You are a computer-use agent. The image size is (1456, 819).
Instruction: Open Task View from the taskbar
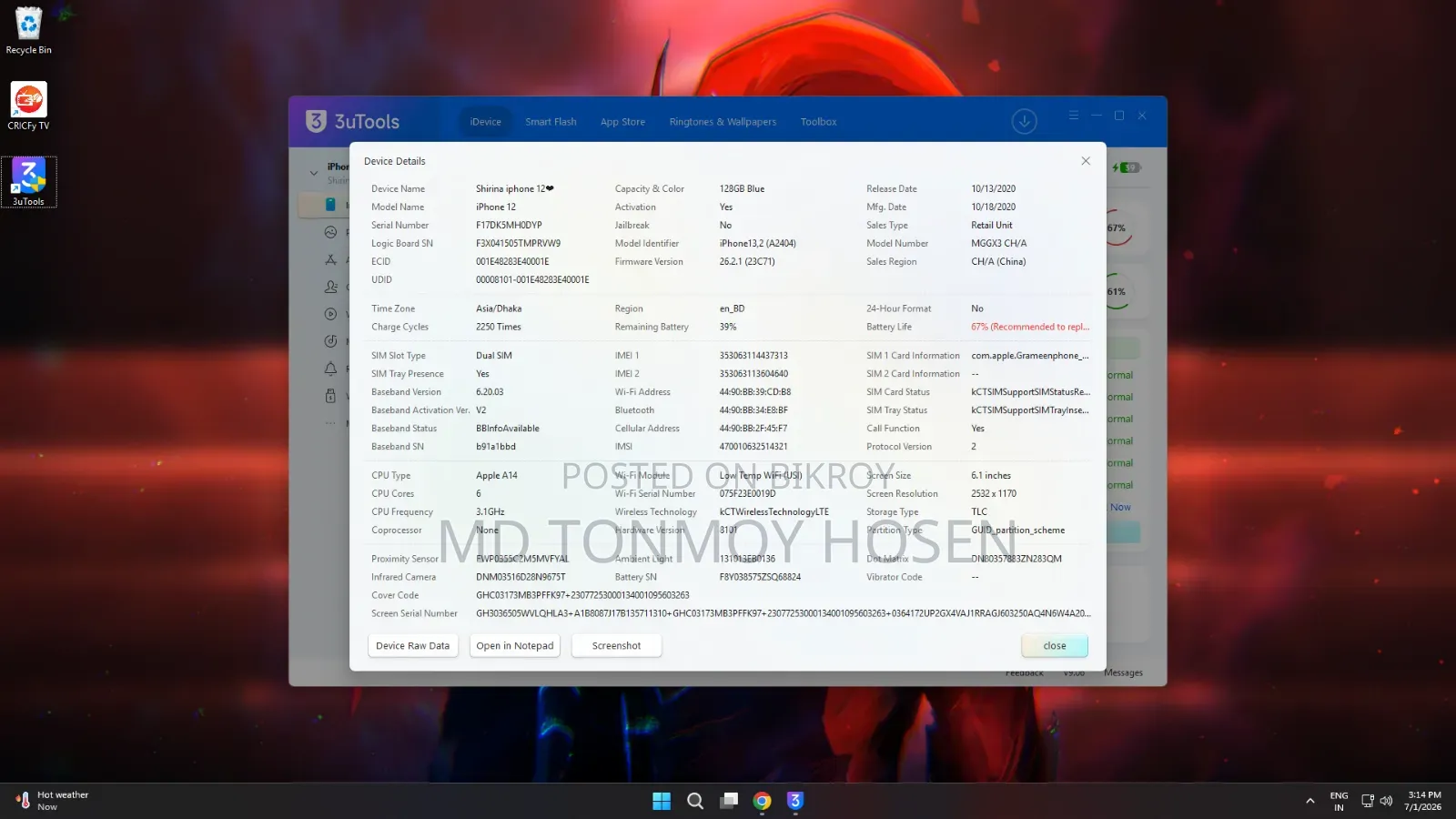(x=729, y=801)
